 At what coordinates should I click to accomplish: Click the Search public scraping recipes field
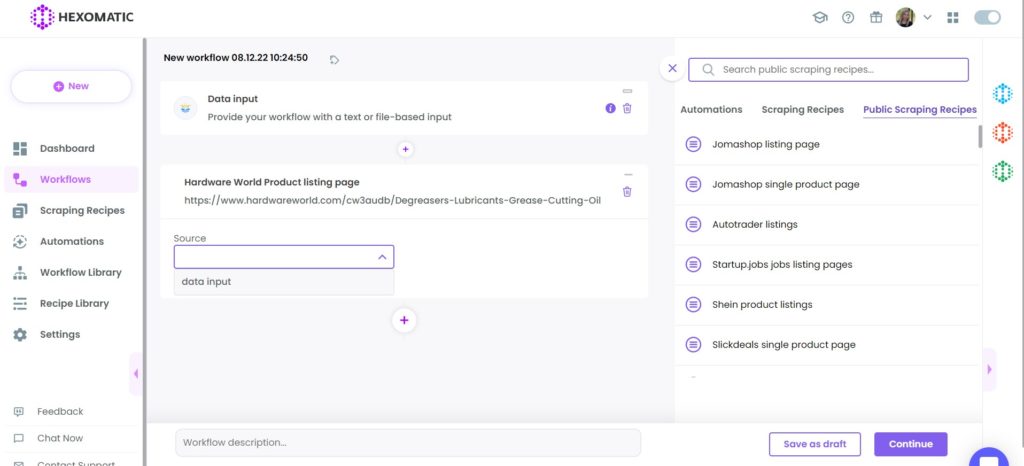coord(828,70)
